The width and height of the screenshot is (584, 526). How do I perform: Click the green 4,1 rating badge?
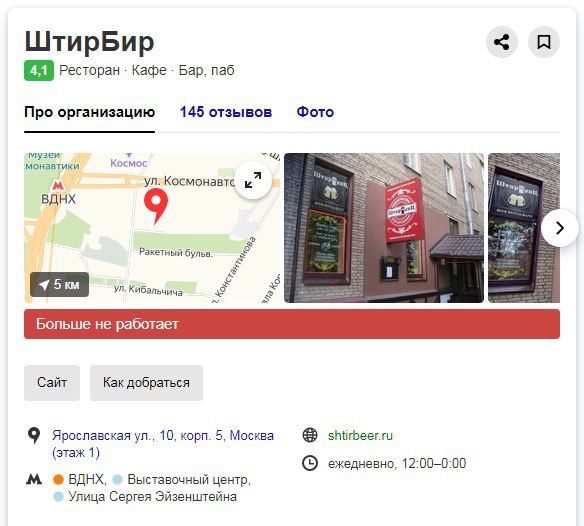point(39,70)
